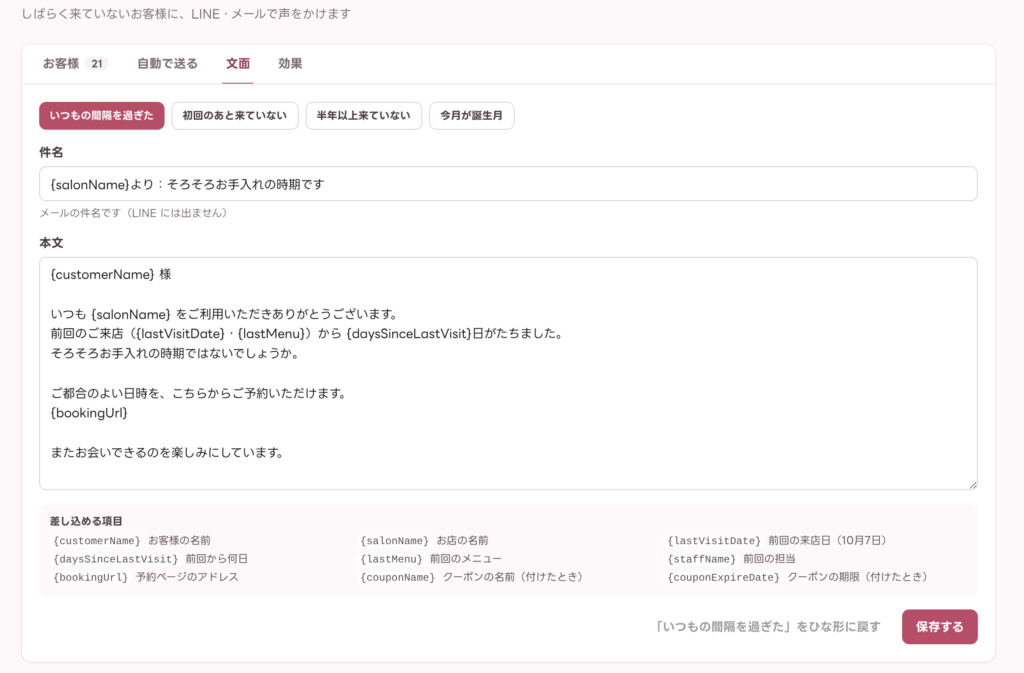
Task: Click into the 件名 subject field
Action: click(x=508, y=184)
